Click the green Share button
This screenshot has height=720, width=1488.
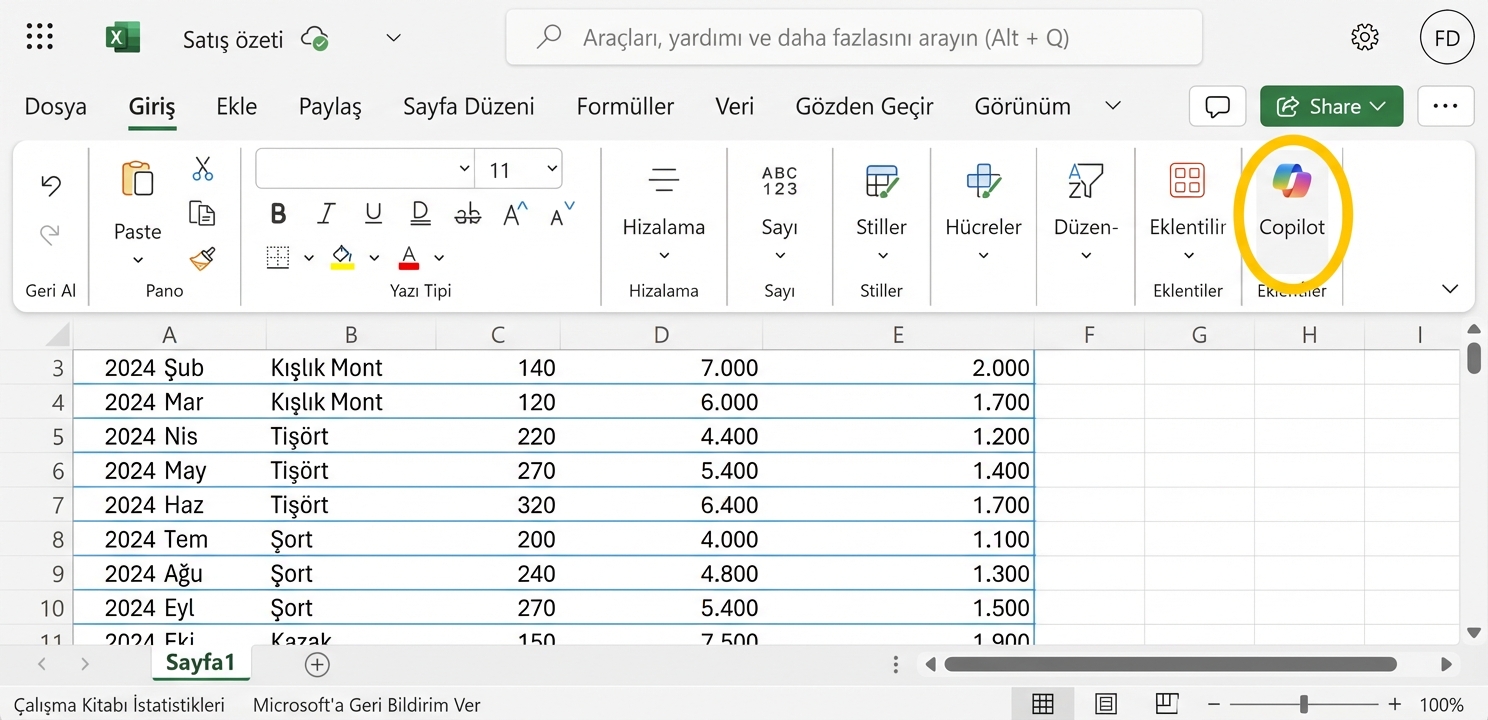tap(1331, 106)
